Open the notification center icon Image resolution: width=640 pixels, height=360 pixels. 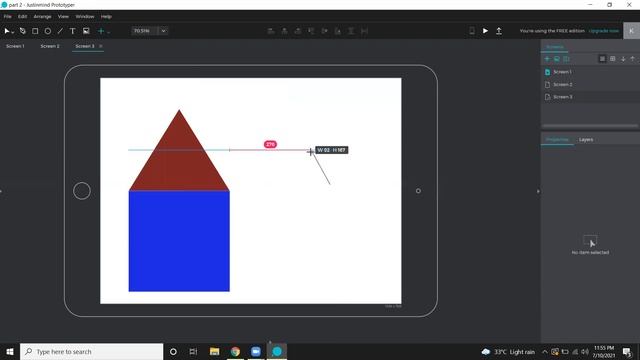pos(627,351)
